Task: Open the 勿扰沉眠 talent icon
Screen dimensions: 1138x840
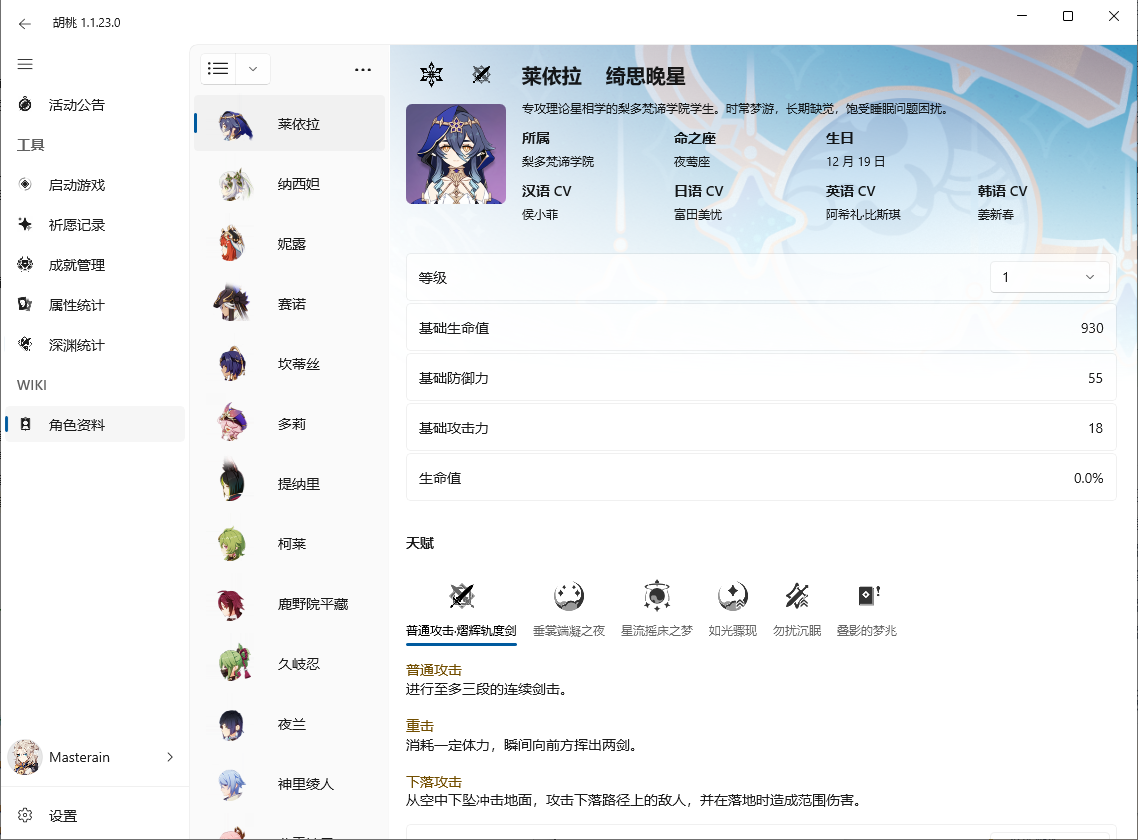Action: [x=797, y=597]
